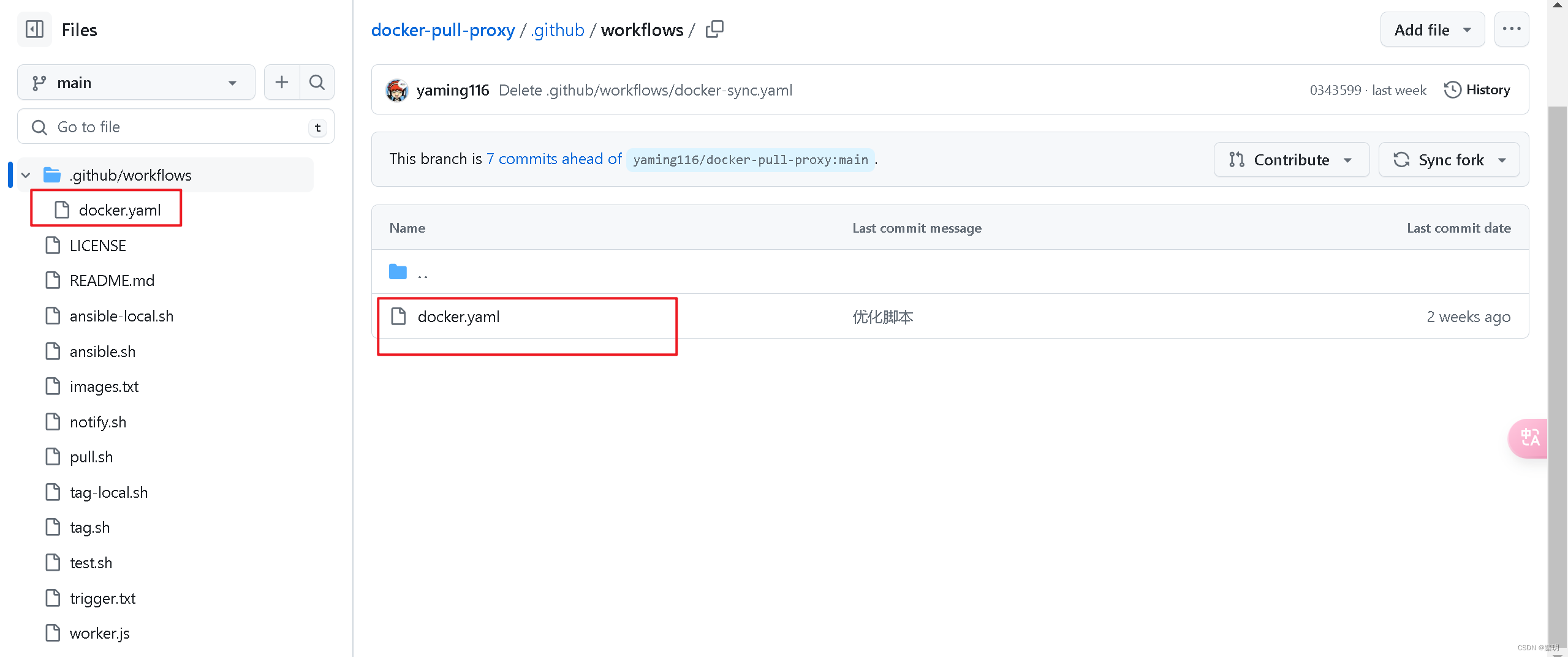Open tag.sh in the file tree
Viewport: 1568px width, 657px height.
click(89, 527)
